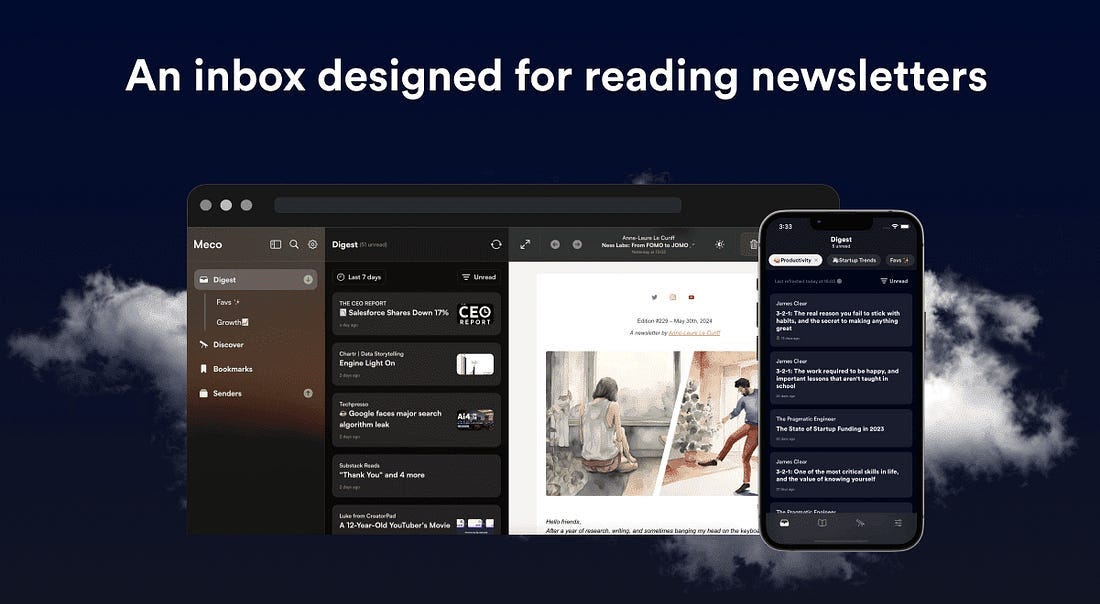Image resolution: width=1100 pixels, height=604 pixels.
Task: Remove the Productivity chip with its X
Action: click(x=817, y=260)
